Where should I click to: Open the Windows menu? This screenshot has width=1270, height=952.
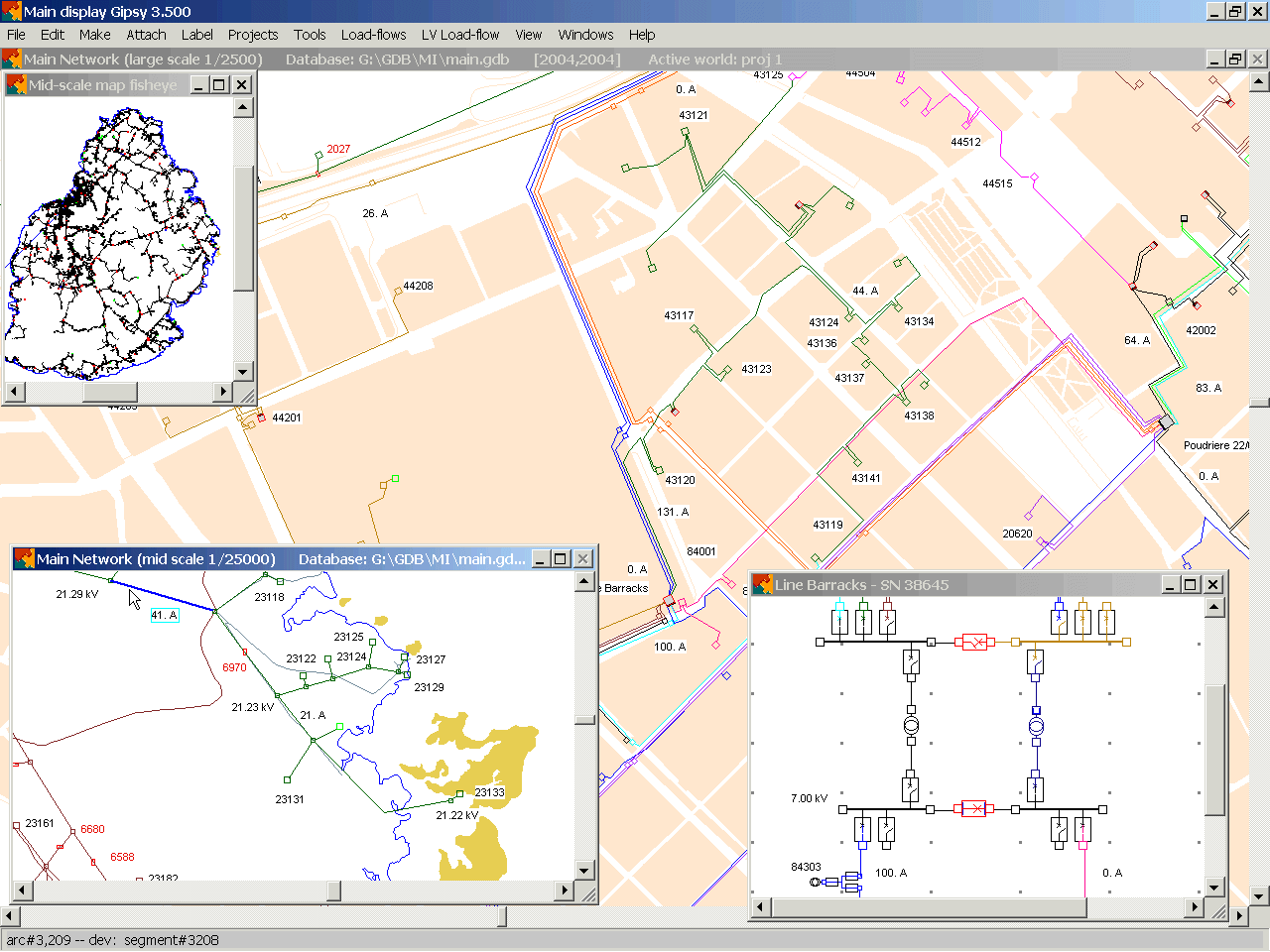point(585,35)
